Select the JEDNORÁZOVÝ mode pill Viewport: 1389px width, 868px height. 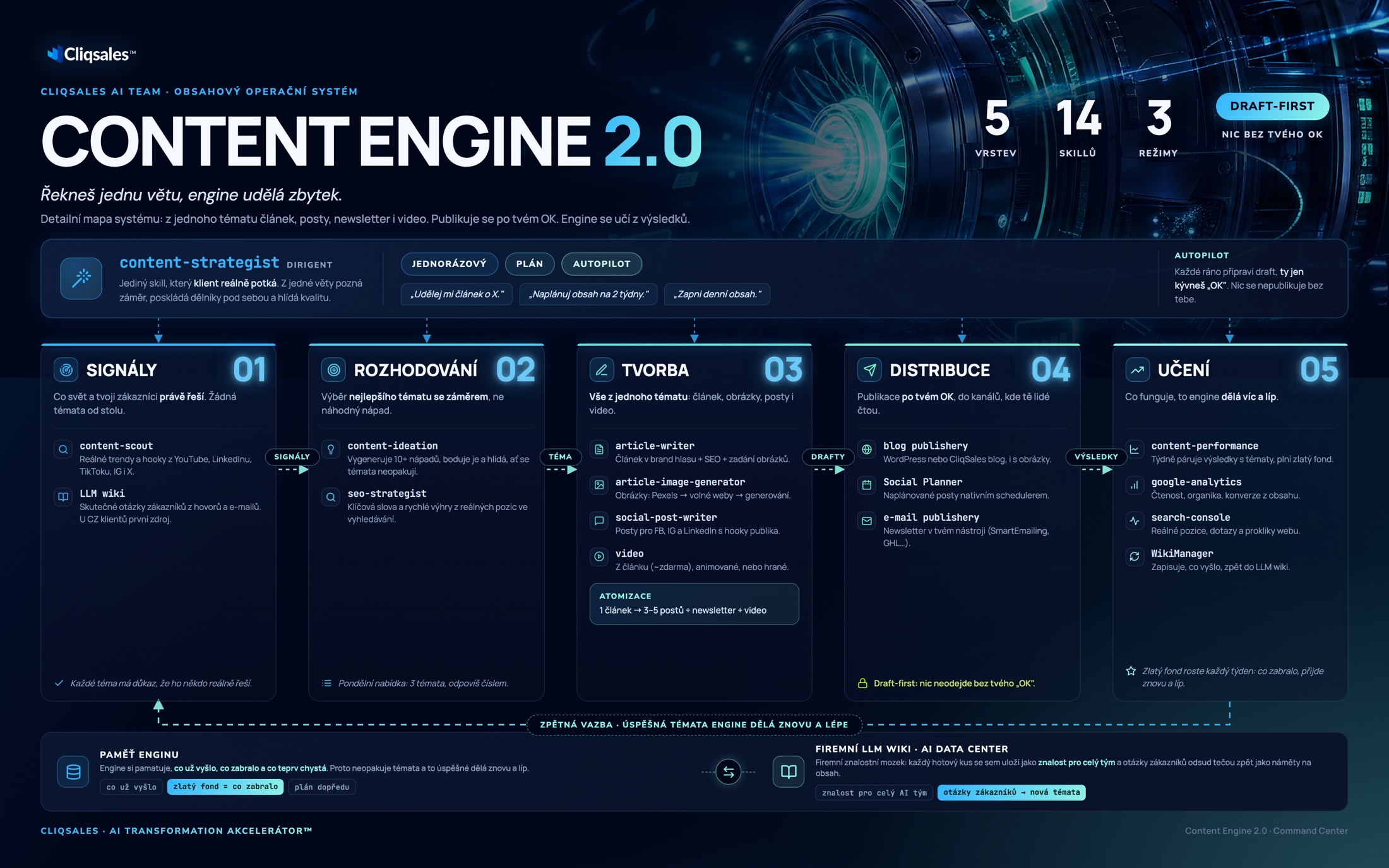tap(449, 264)
